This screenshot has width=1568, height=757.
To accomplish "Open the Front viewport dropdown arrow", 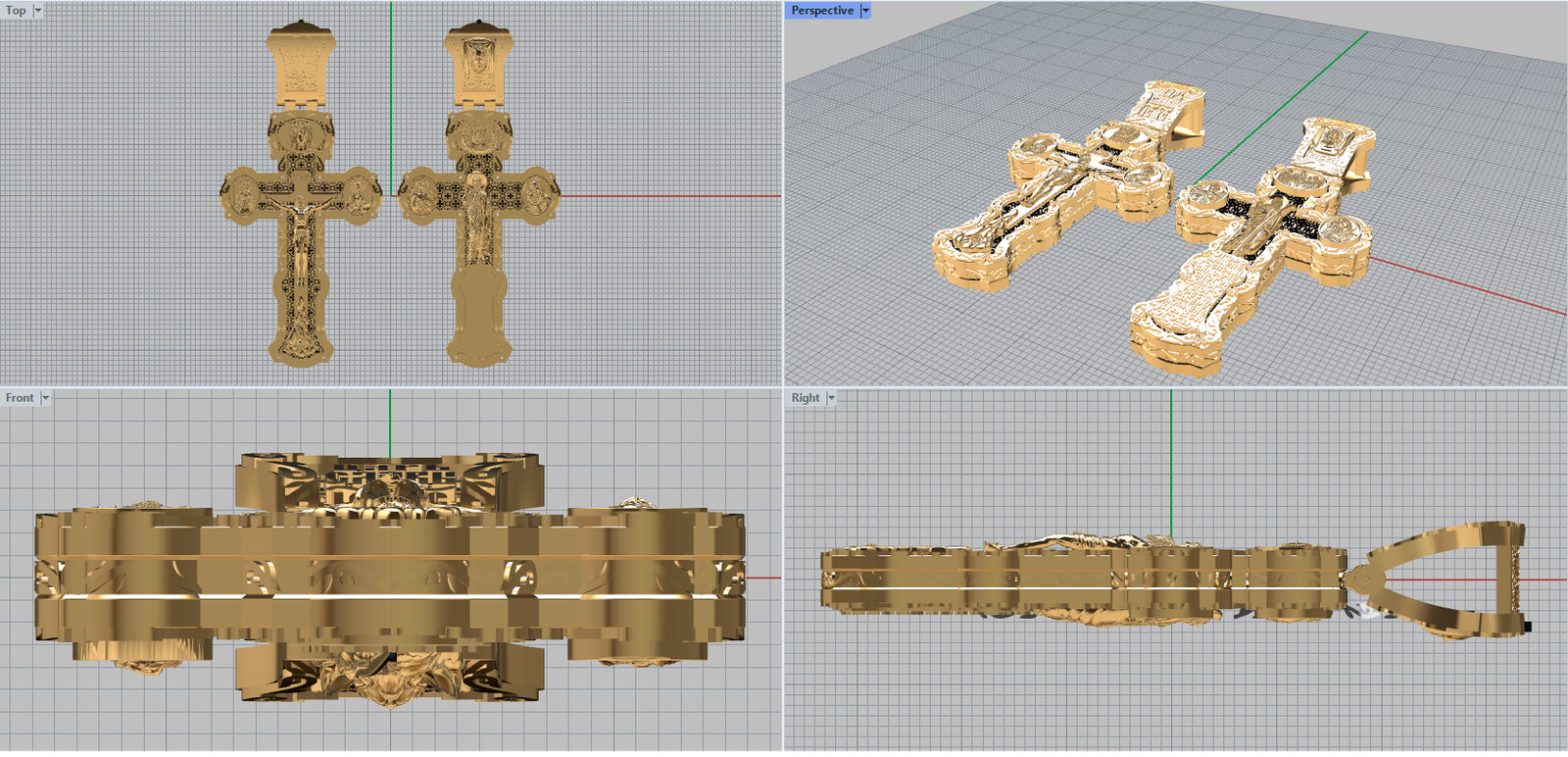I will pyautogui.click(x=45, y=398).
